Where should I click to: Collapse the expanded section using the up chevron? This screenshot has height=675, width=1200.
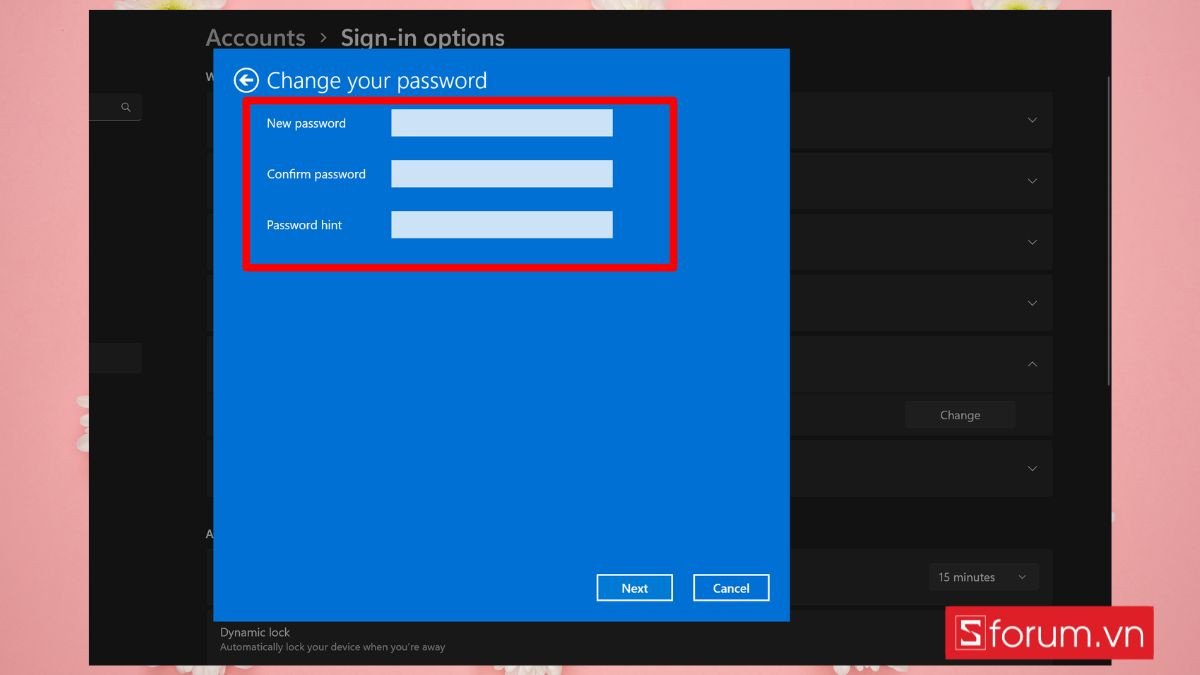tap(1032, 364)
